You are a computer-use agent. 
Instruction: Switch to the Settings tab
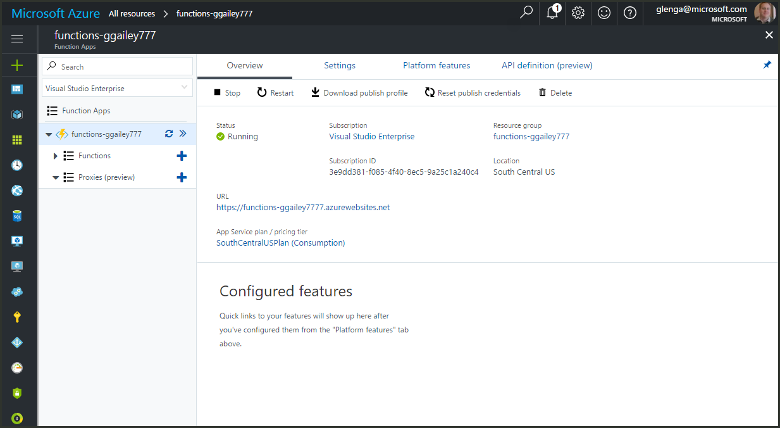(x=340, y=65)
